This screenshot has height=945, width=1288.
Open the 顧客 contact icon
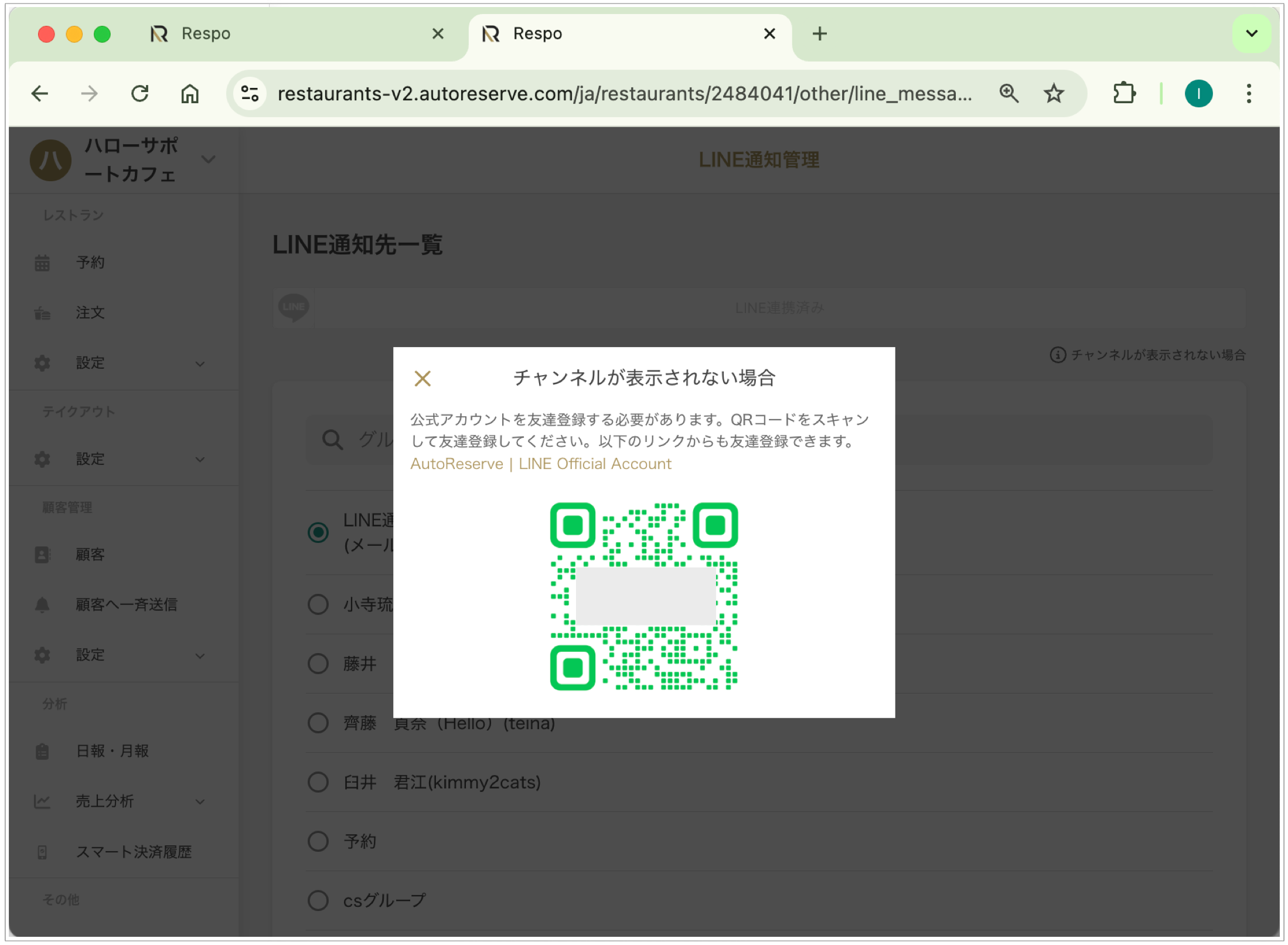coord(42,555)
